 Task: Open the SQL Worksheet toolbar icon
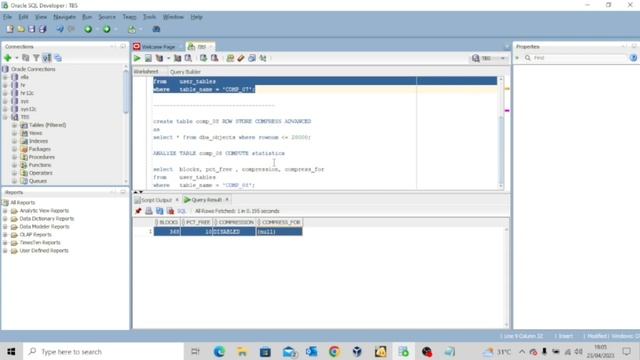tap(132, 29)
